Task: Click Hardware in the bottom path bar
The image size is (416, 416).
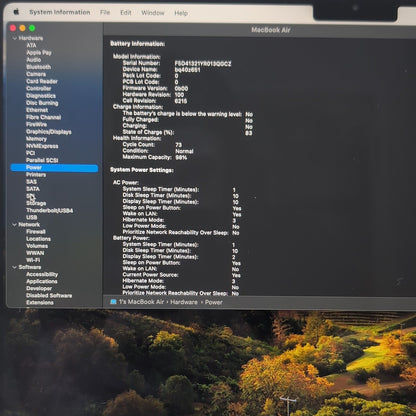Action: pyautogui.click(x=184, y=302)
